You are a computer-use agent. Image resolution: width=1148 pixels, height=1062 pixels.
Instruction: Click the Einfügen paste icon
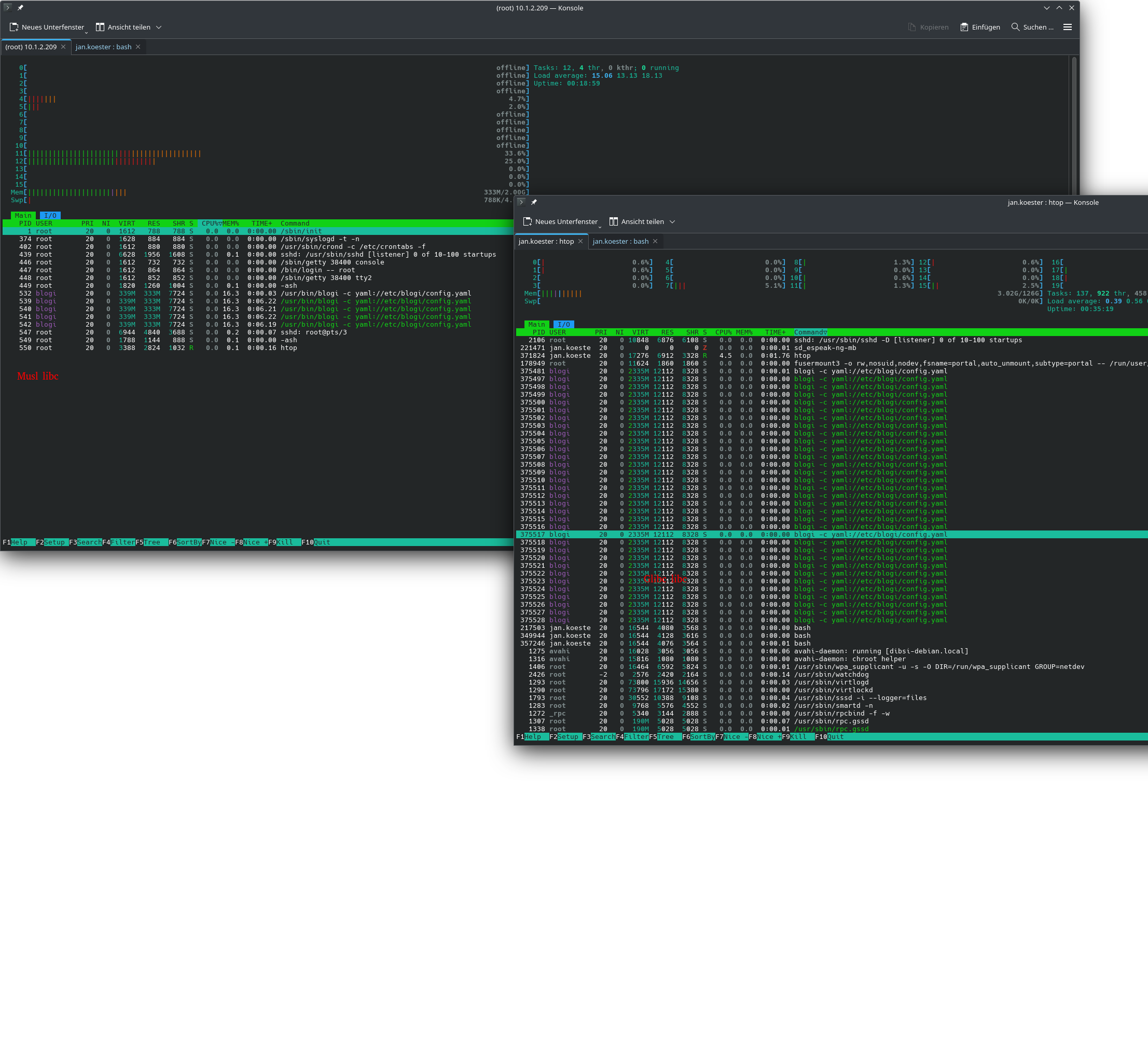964,27
